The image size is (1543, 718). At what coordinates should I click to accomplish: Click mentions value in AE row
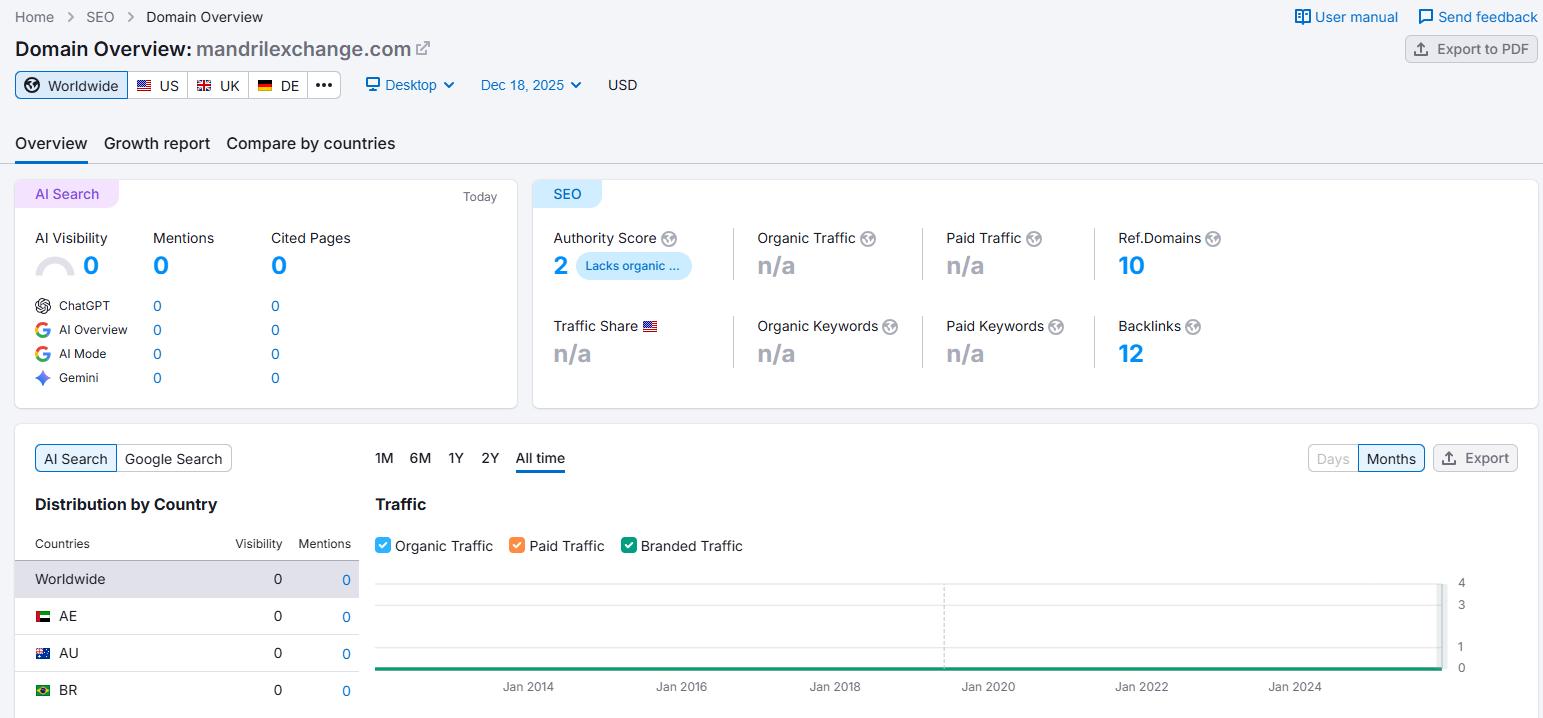click(346, 617)
